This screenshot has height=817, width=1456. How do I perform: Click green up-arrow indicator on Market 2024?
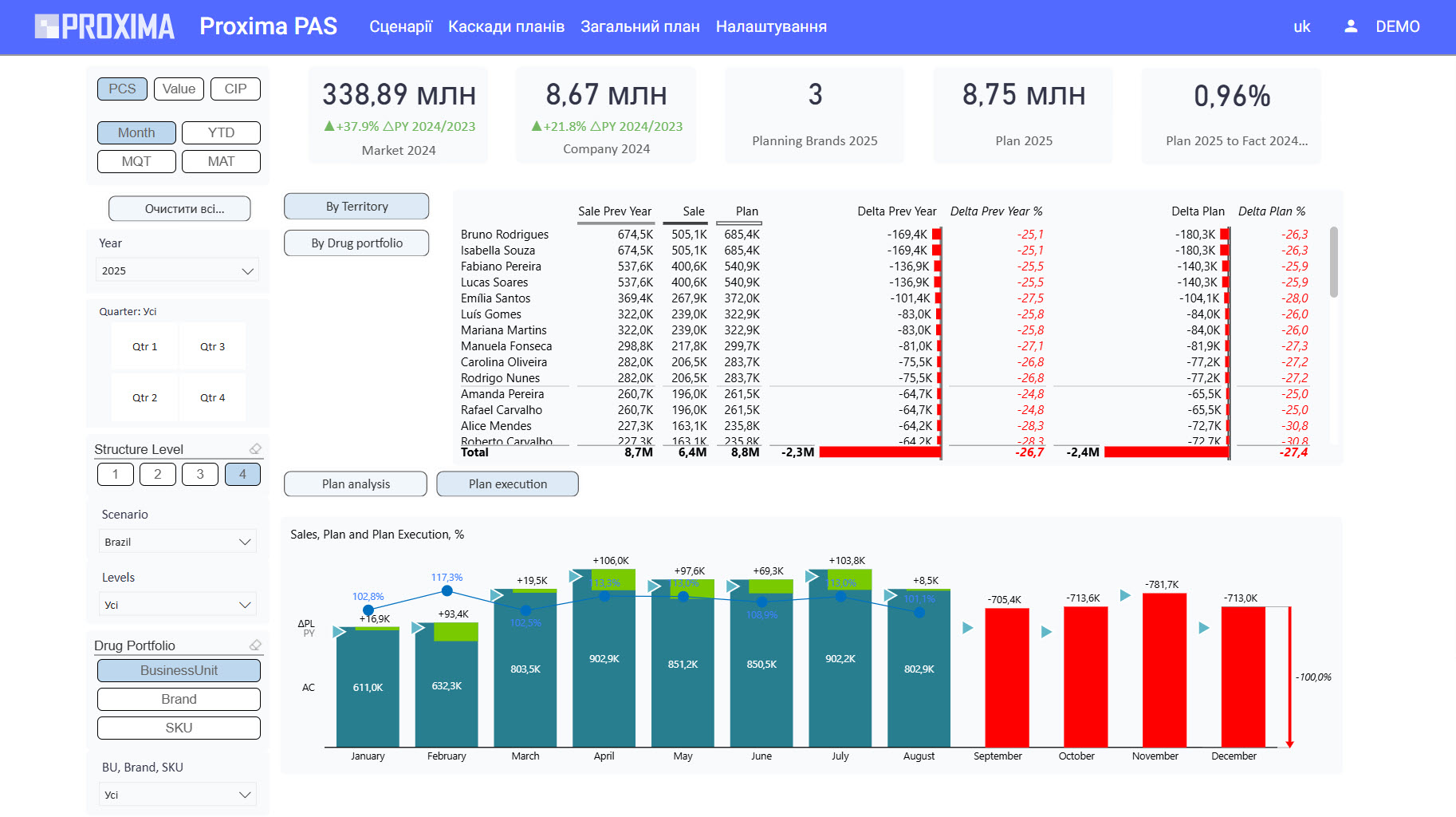tap(329, 126)
